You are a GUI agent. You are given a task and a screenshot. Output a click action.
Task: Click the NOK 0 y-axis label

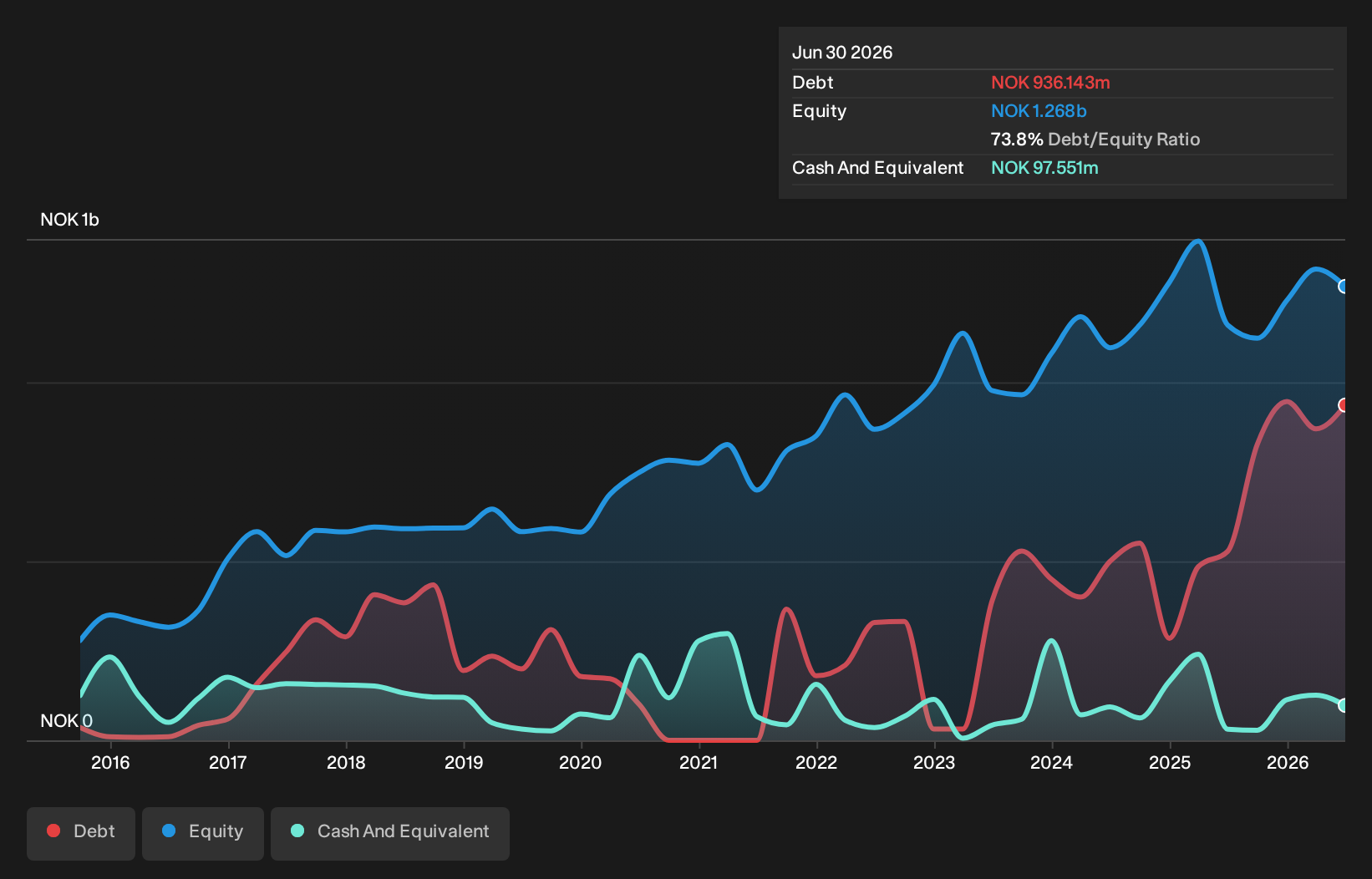pos(67,720)
